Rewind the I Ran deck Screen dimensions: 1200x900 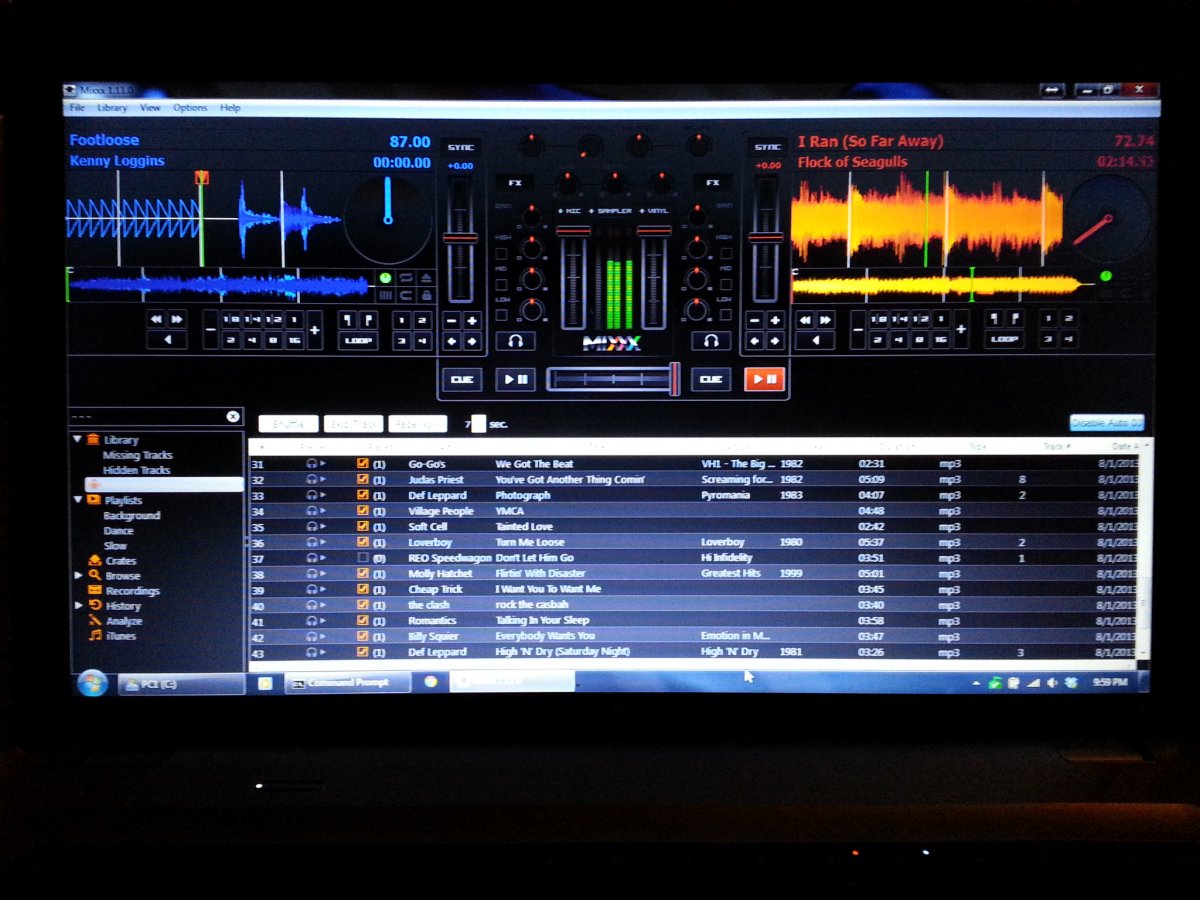(804, 319)
